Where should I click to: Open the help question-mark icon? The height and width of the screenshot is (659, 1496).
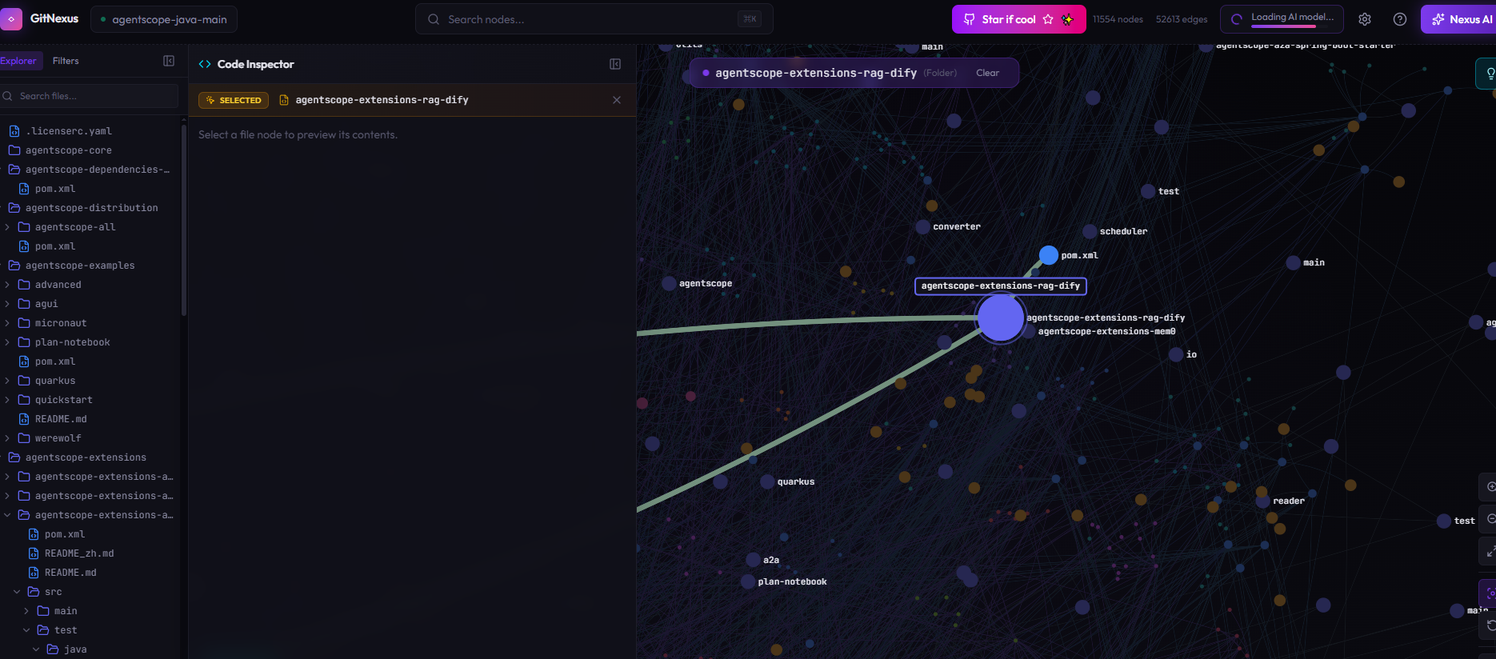pyautogui.click(x=1400, y=19)
